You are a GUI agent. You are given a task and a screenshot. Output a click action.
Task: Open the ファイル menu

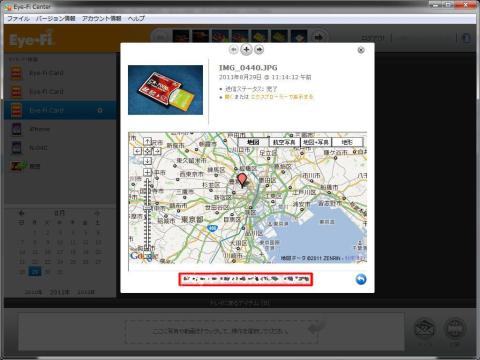coord(18,18)
